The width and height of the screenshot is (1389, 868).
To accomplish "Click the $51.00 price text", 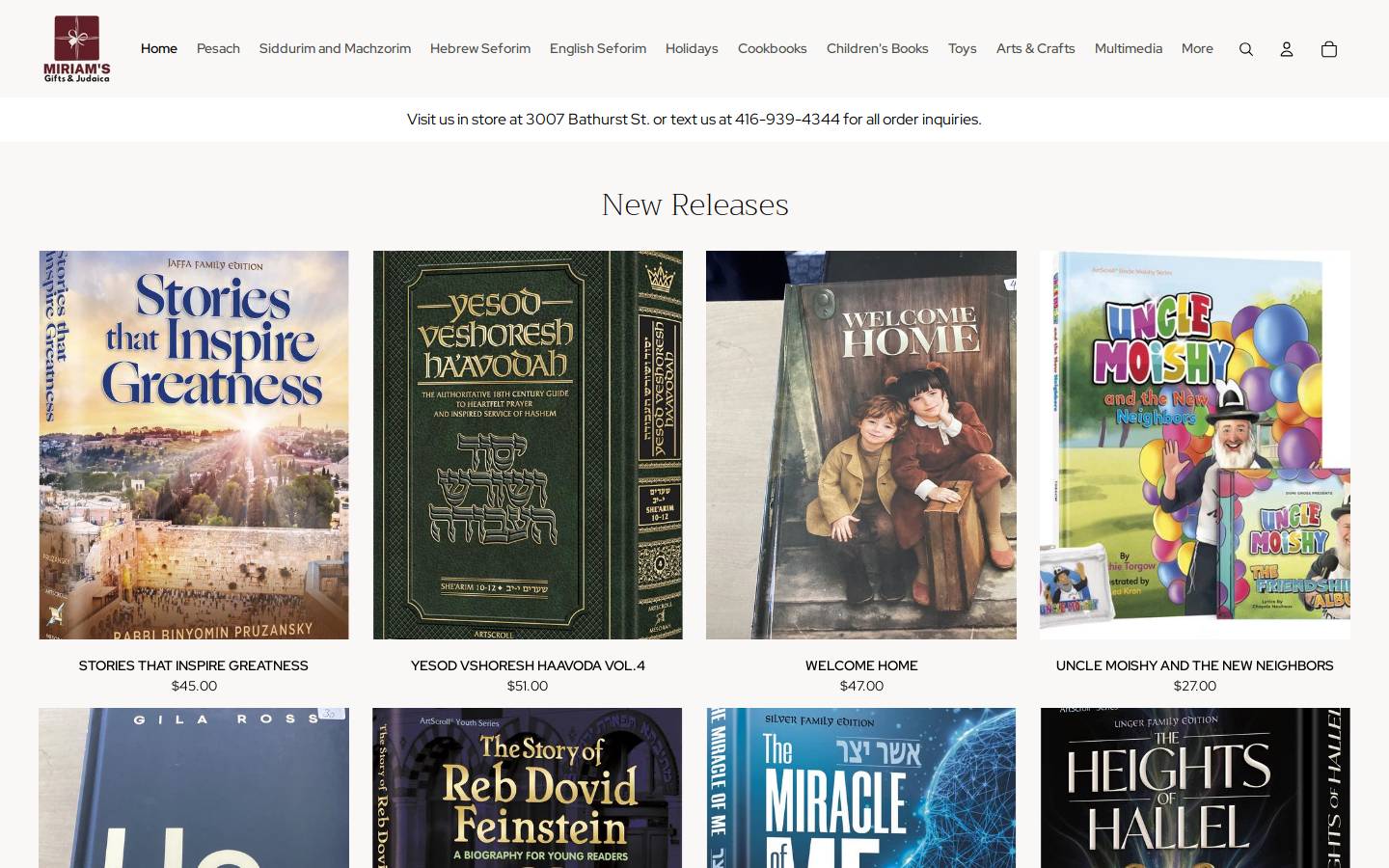I will point(528,686).
